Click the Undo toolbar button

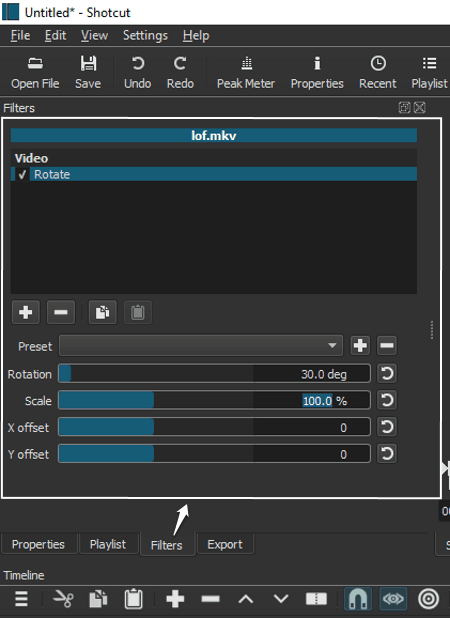pos(138,73)
